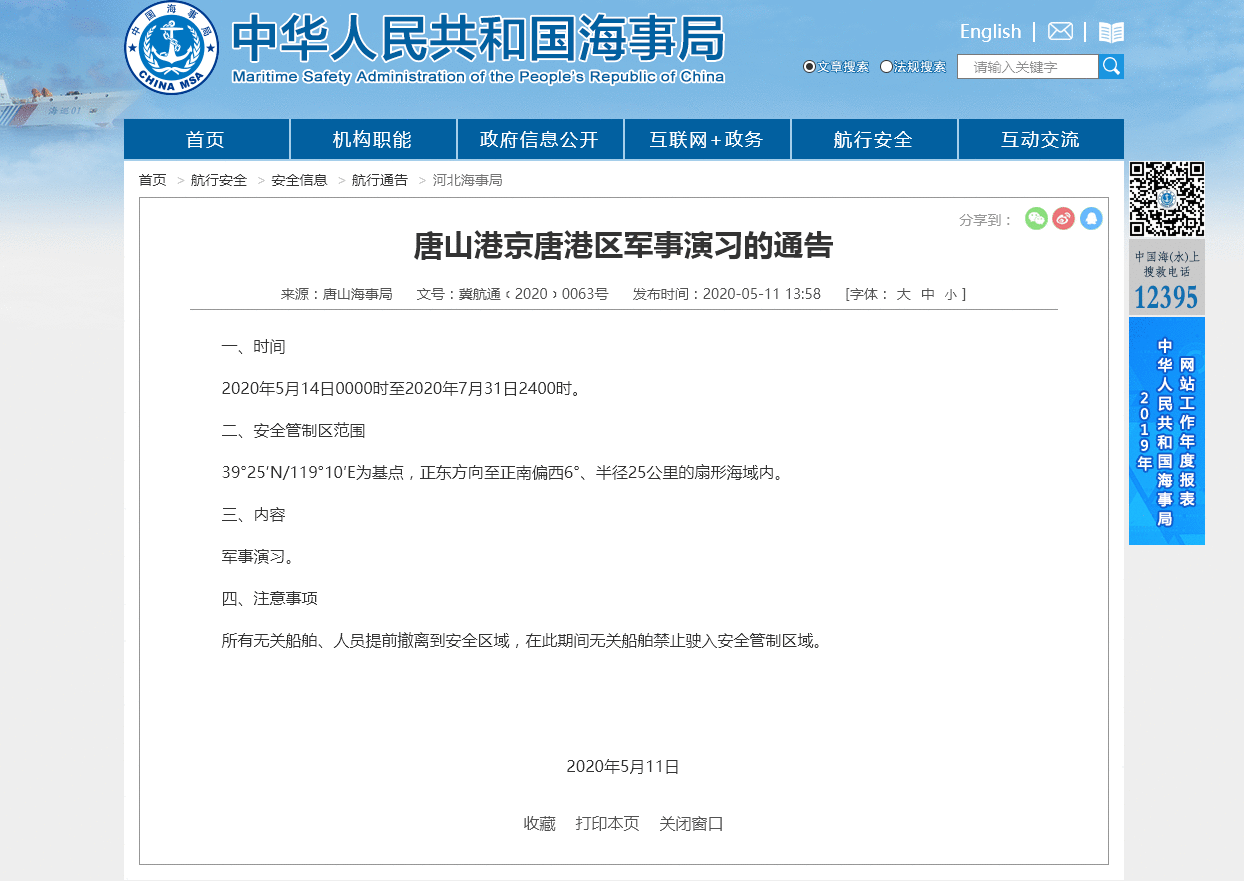Viewport: 1244px width, 881px height.
Task: Scan entry: click the QR code image
Action: point(1166,199)
